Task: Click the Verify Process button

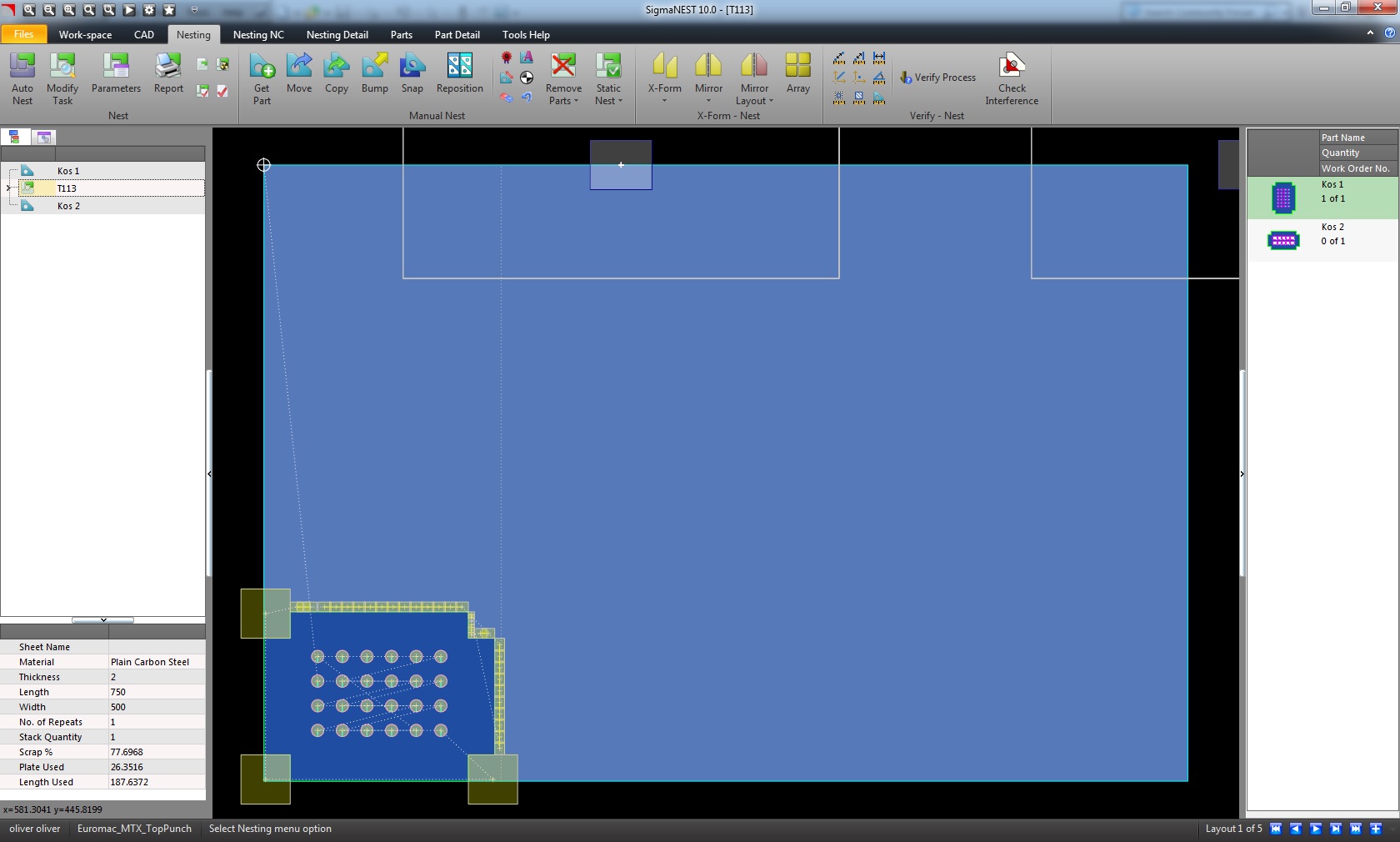Action: point(937,78)
